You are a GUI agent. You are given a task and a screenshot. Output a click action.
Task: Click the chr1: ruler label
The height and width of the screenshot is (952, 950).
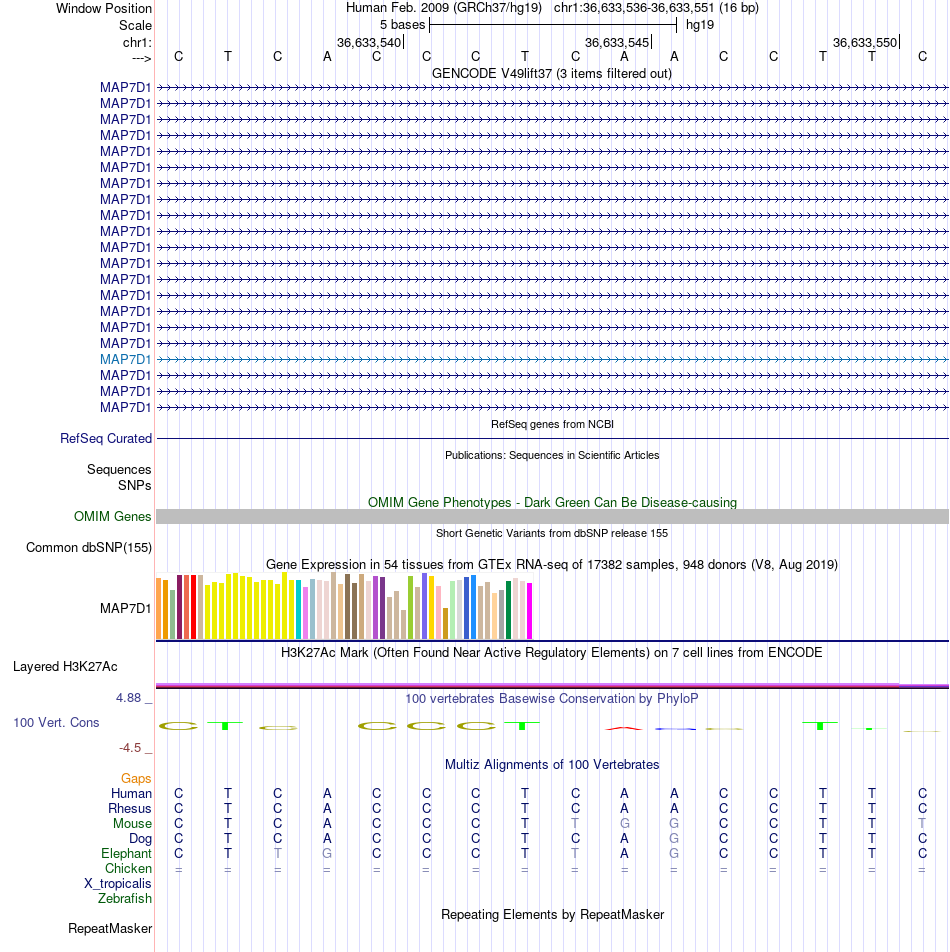137,42
